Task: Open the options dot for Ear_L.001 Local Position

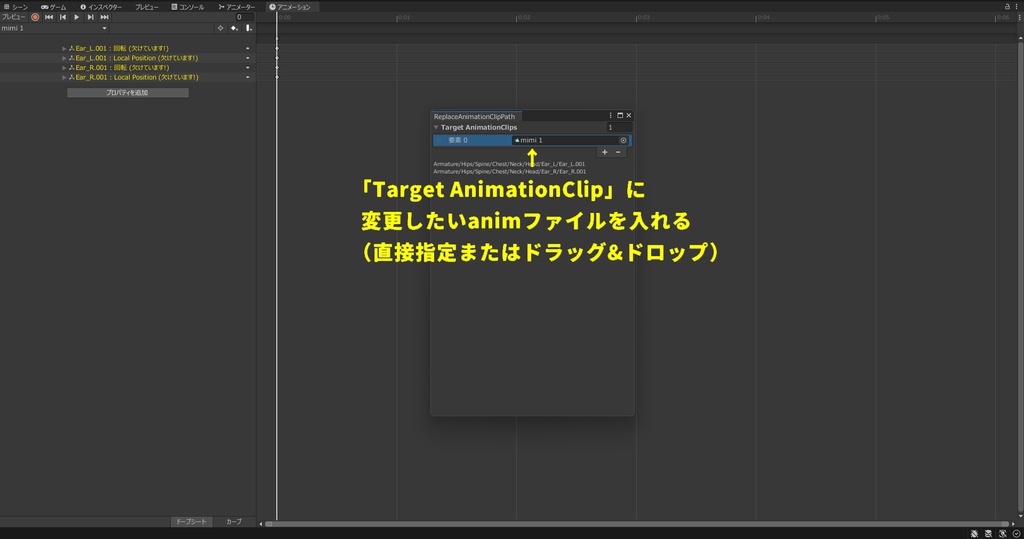Action: point(248,58)
